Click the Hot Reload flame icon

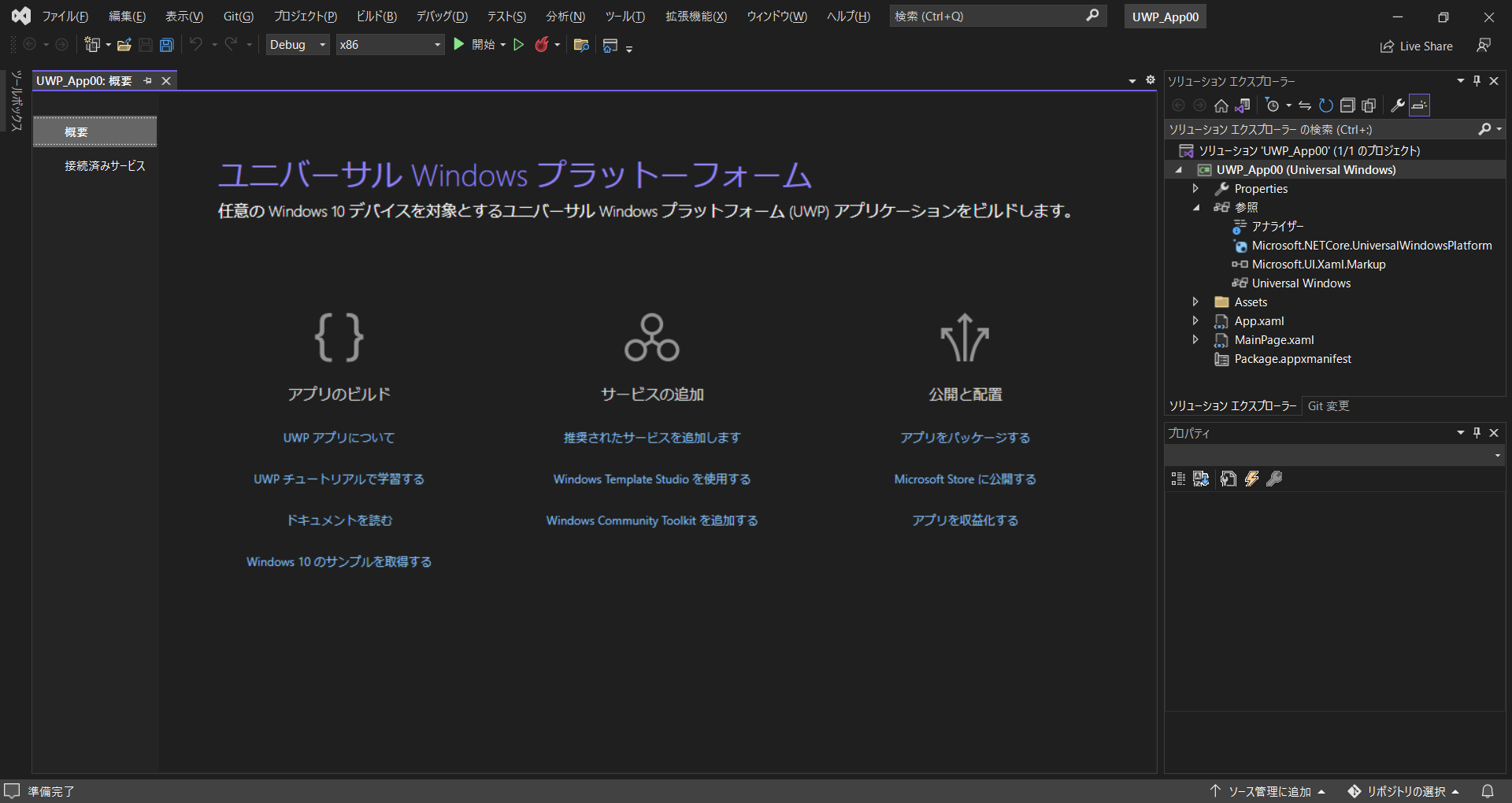coord(543,44)
